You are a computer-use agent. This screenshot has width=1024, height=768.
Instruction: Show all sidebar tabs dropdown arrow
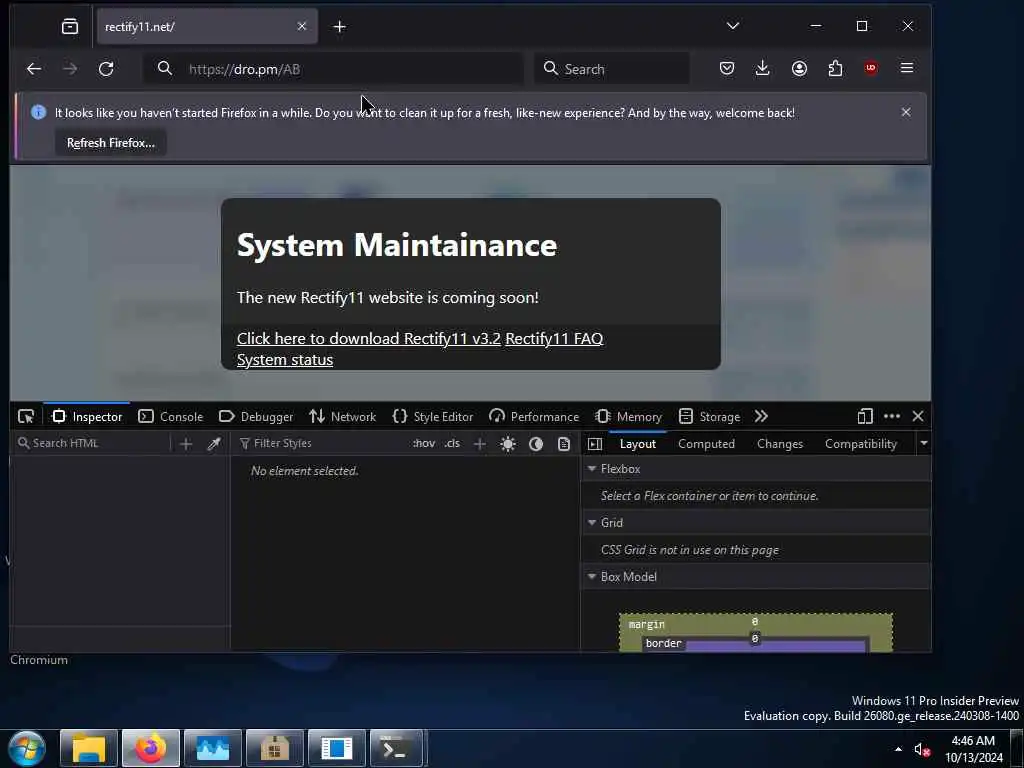[923, 443]
